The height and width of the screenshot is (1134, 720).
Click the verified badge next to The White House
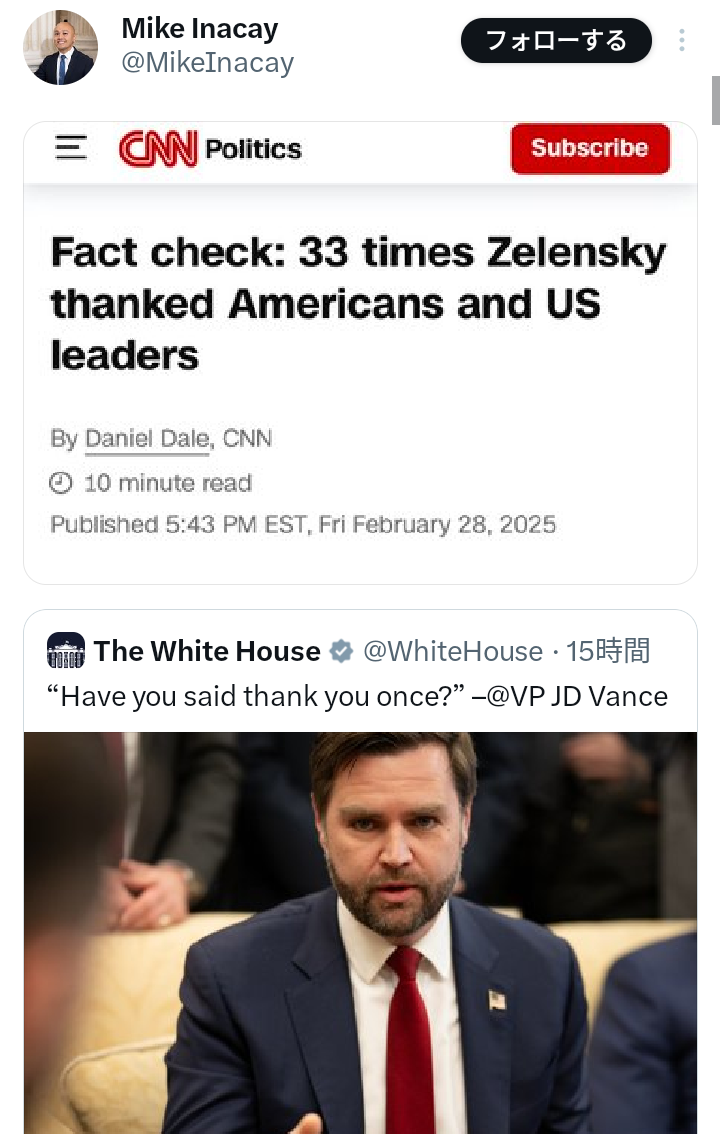[341, 652]
